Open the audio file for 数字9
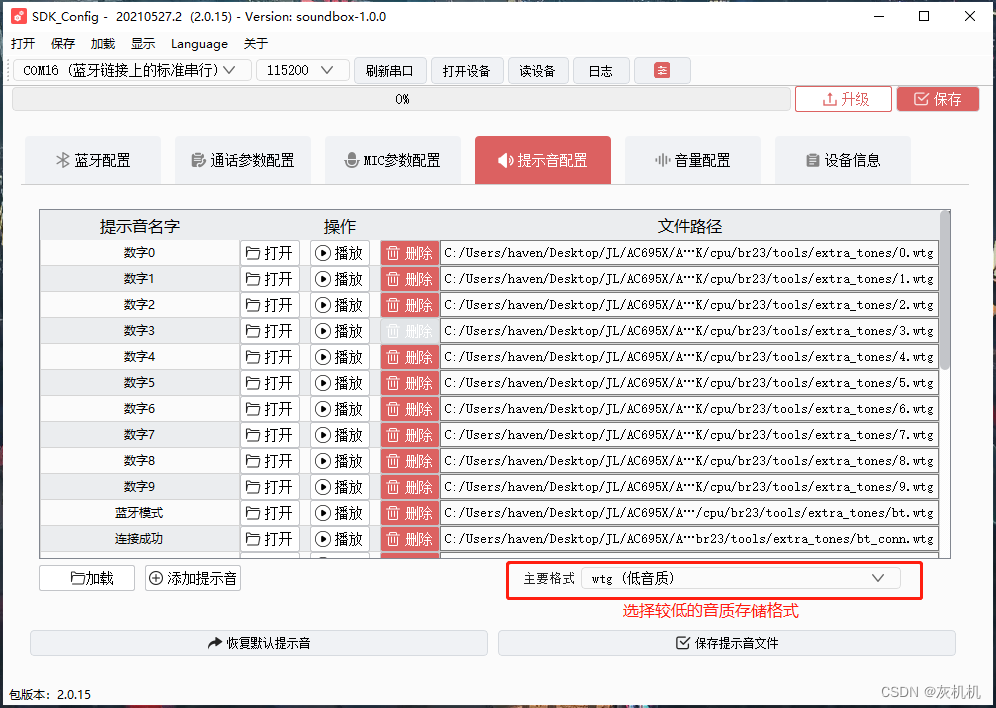Viewport: 996px width, 708px height. point(269,486)
